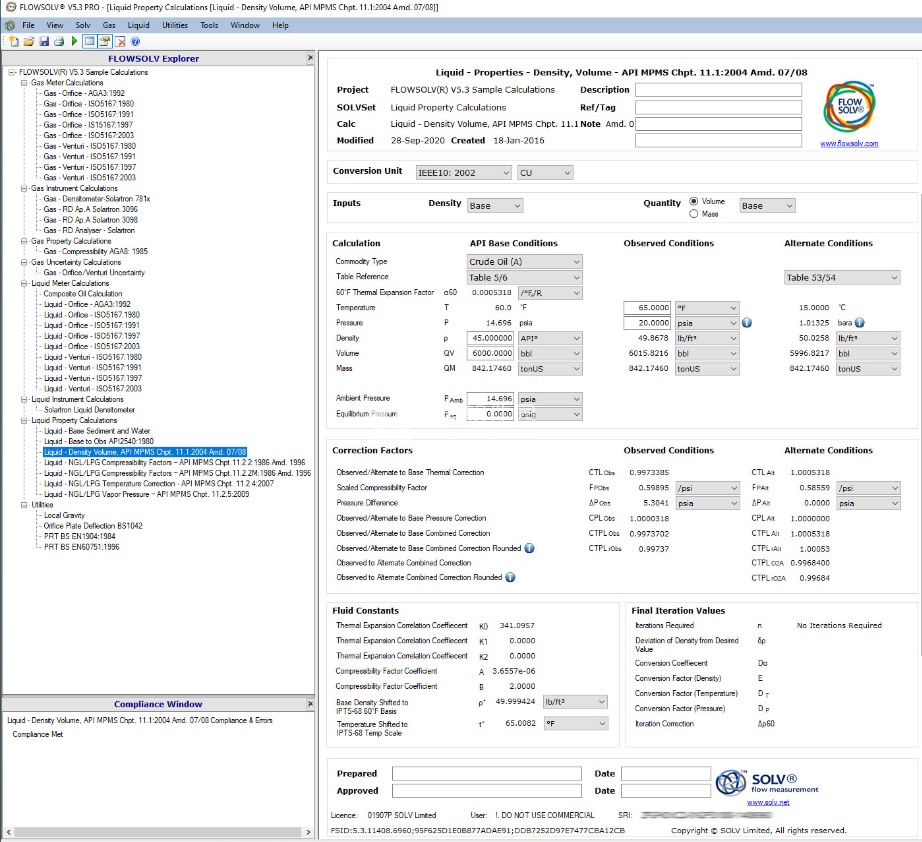922x842 pixels.
Task: Visit the www.flowsolv.com link
Action: point(849,143)
